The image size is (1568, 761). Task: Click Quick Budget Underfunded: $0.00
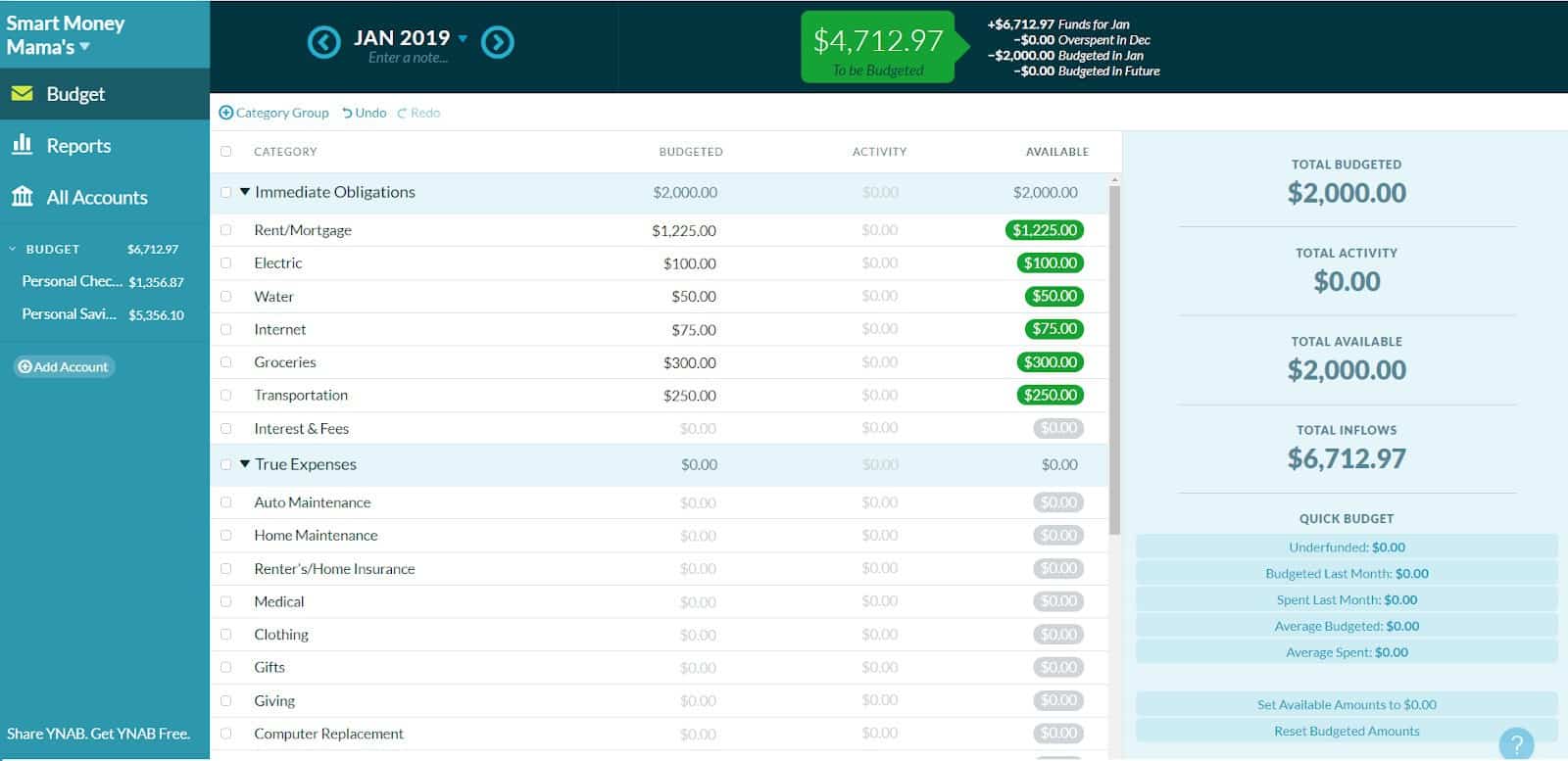click(x=1347, y=547)
